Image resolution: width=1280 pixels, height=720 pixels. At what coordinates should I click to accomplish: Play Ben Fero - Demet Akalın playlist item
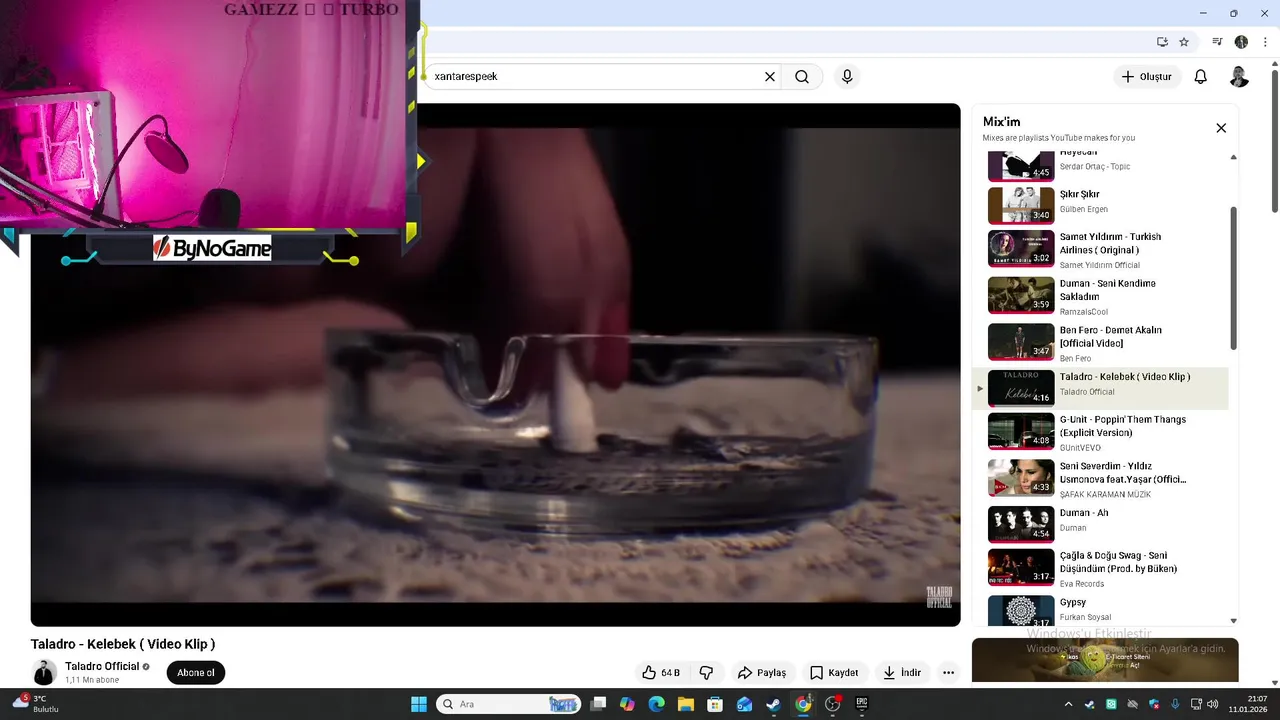coord(1100,343)
